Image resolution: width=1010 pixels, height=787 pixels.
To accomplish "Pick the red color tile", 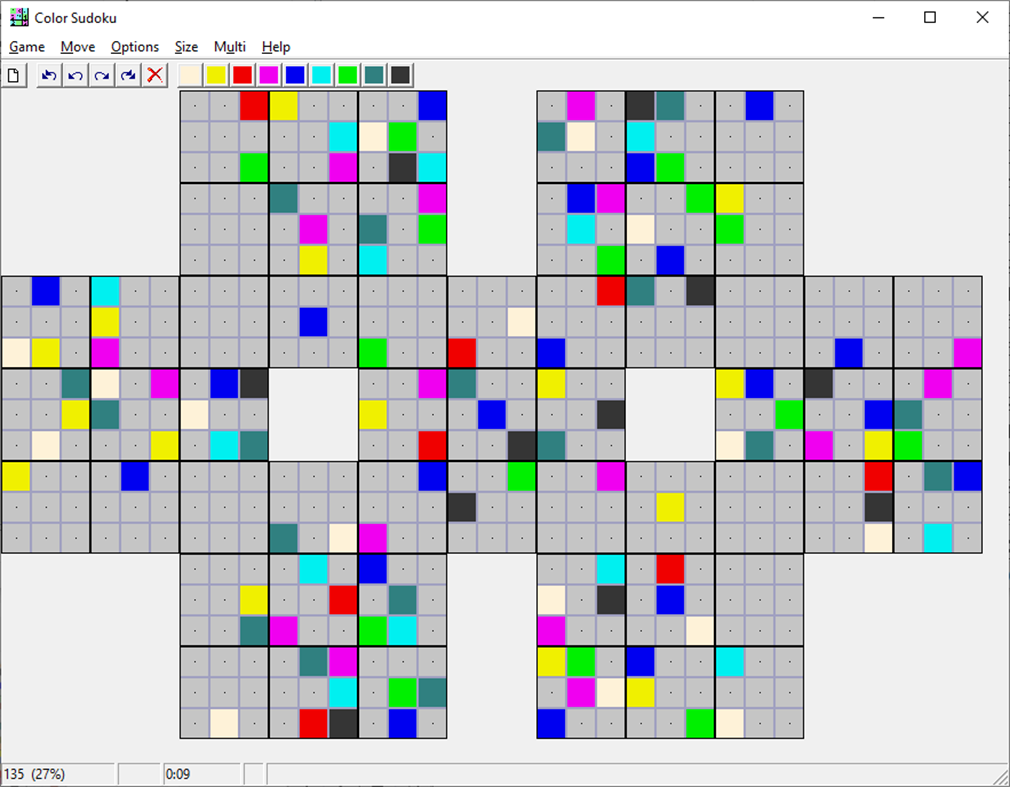I will [241, 73].
